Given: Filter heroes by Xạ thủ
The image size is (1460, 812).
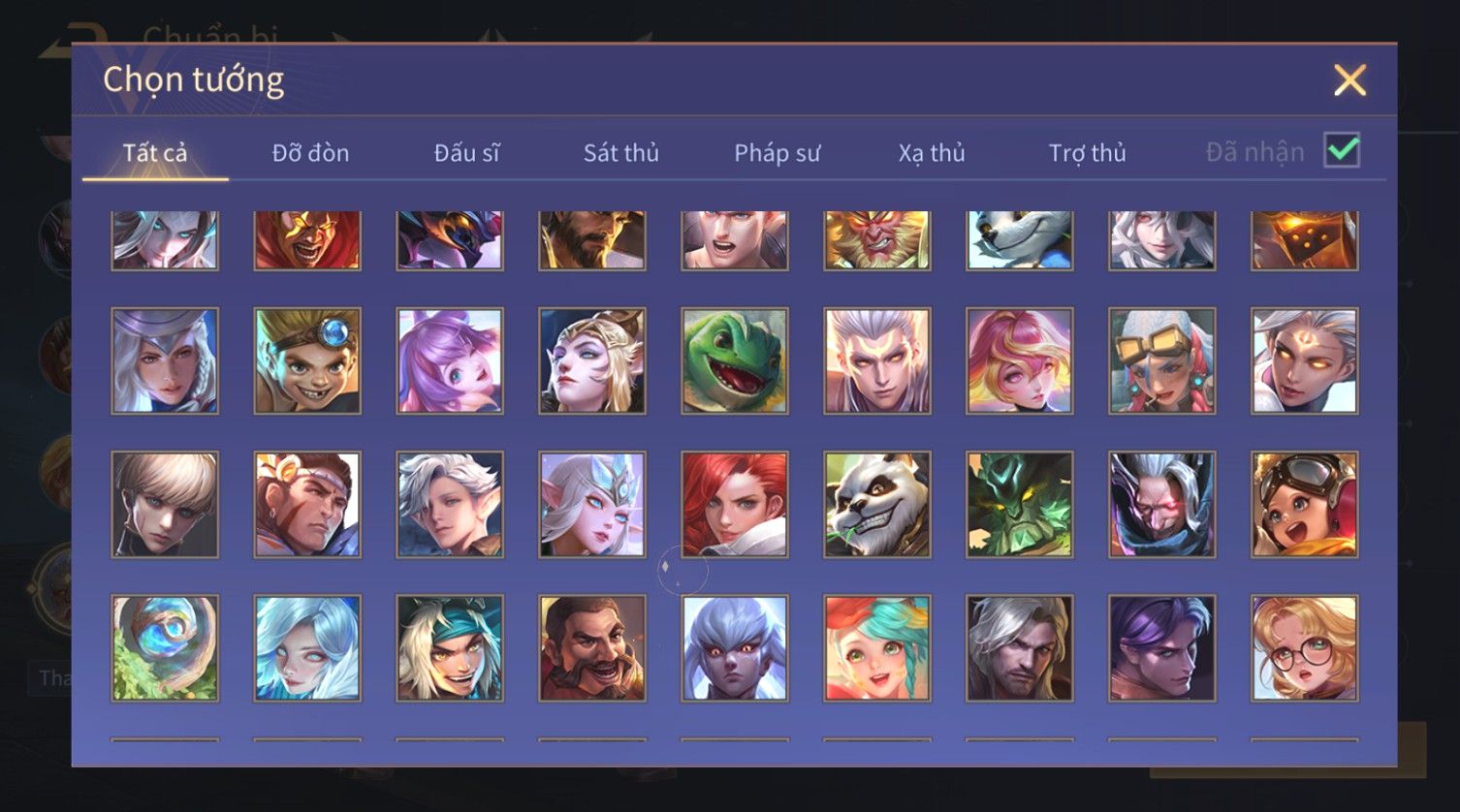Looking at the screenshot, I should point(932,153).
